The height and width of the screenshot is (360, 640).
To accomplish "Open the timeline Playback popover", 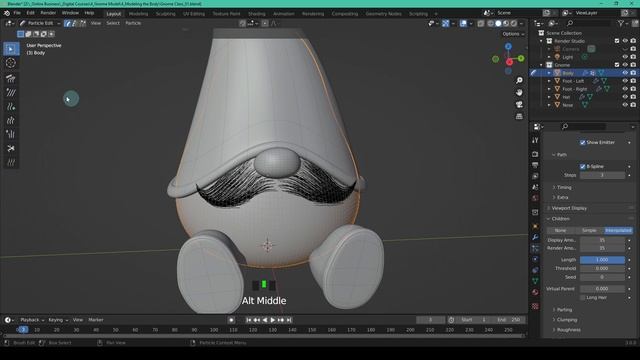I will [x=32, y=320].
